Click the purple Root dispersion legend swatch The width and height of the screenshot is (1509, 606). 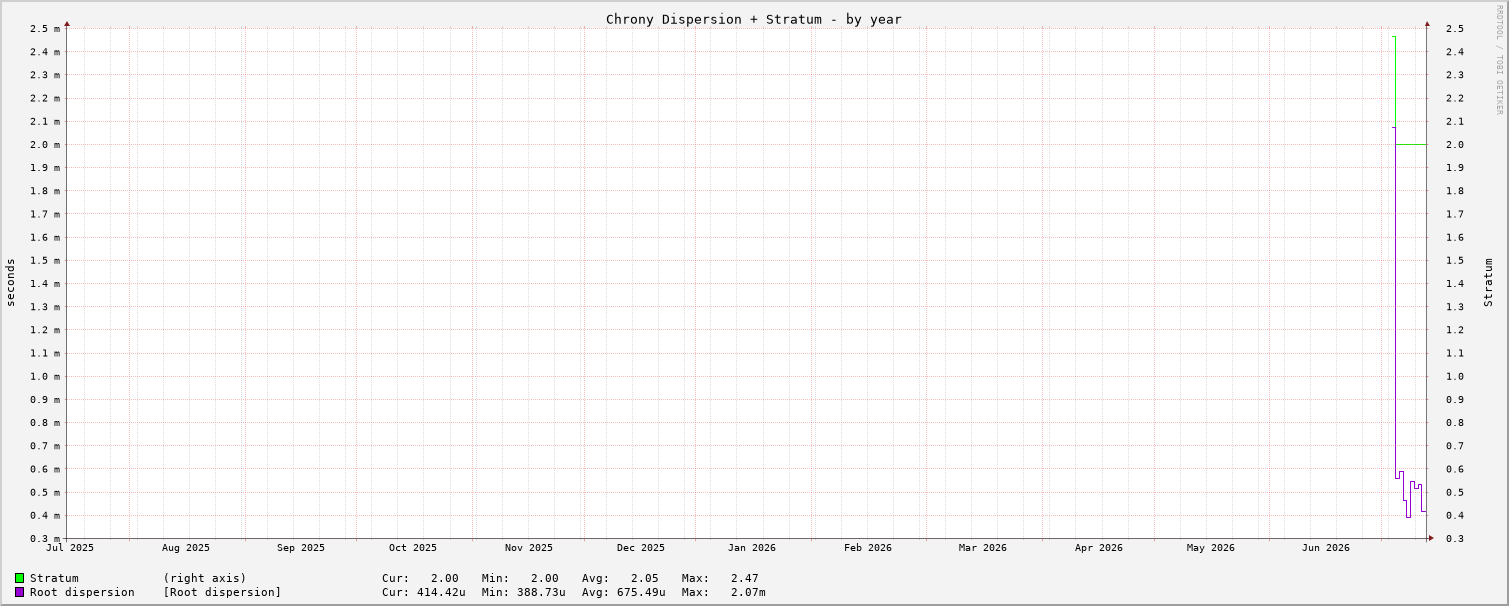coord(19,592)
